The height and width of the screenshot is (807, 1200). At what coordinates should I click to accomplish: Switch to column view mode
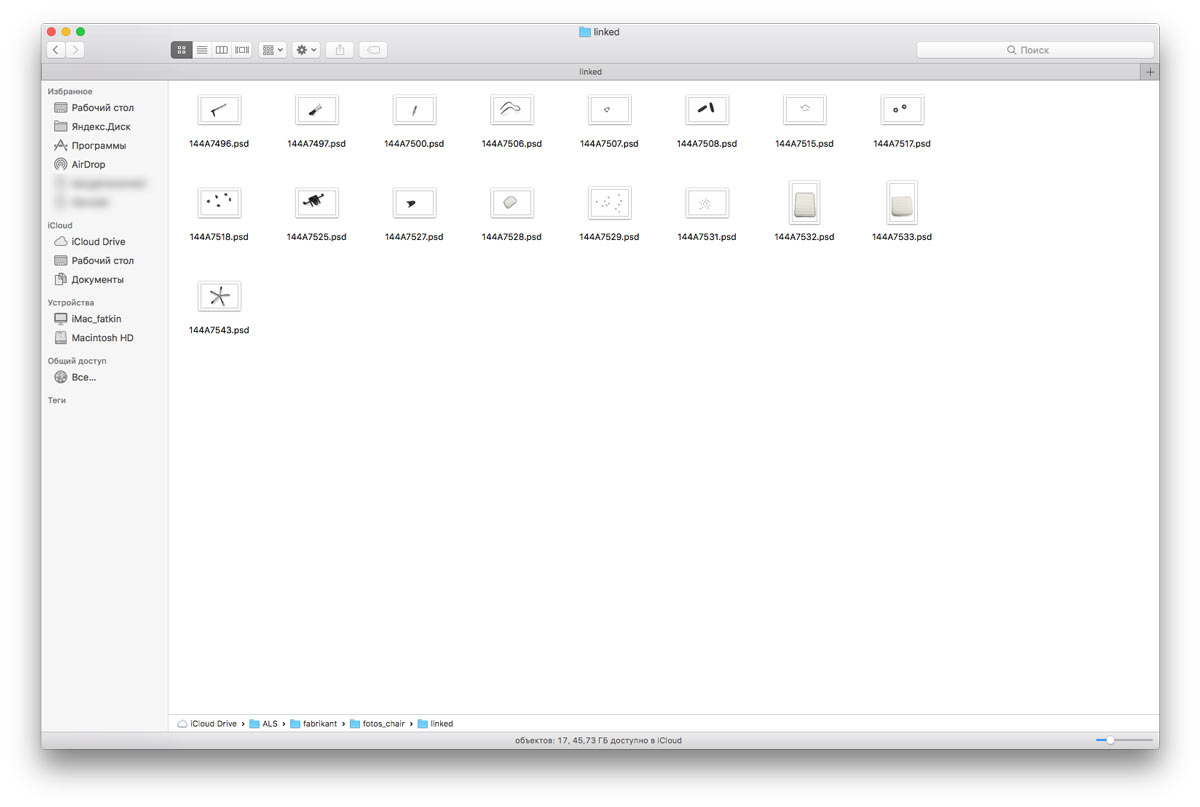coord(221,50)
